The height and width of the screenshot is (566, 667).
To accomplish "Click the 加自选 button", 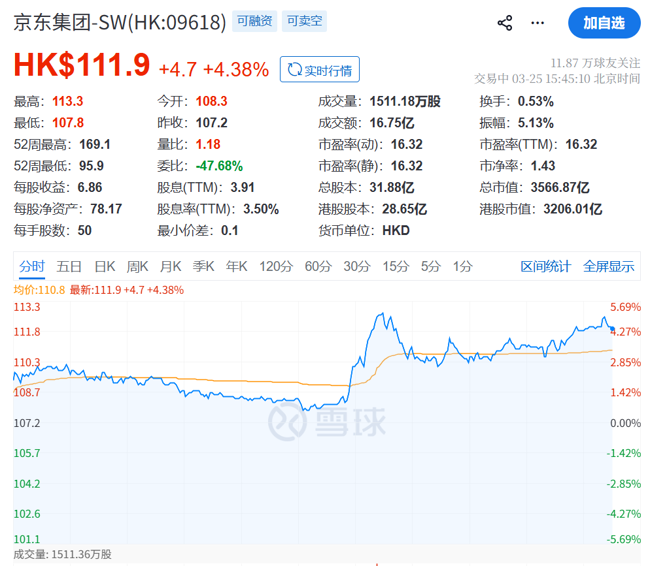I will [x=604, y=22].
